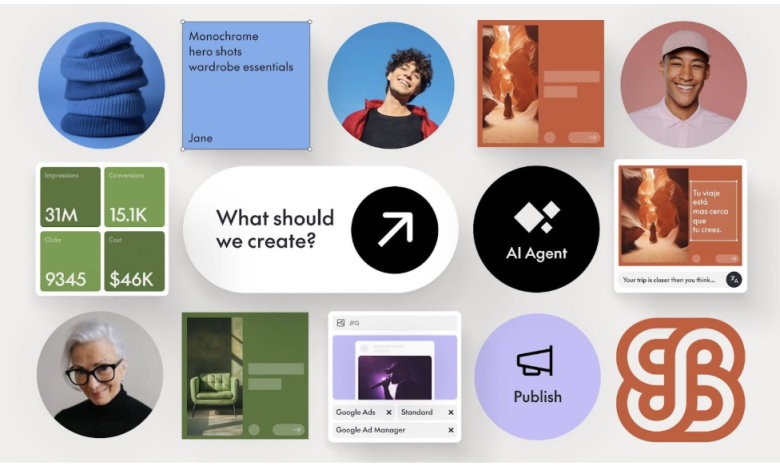This screenshot has height=470, width=780.
Task: Click the blue Monochrome hero shots note
Action: tap(246, 86)
